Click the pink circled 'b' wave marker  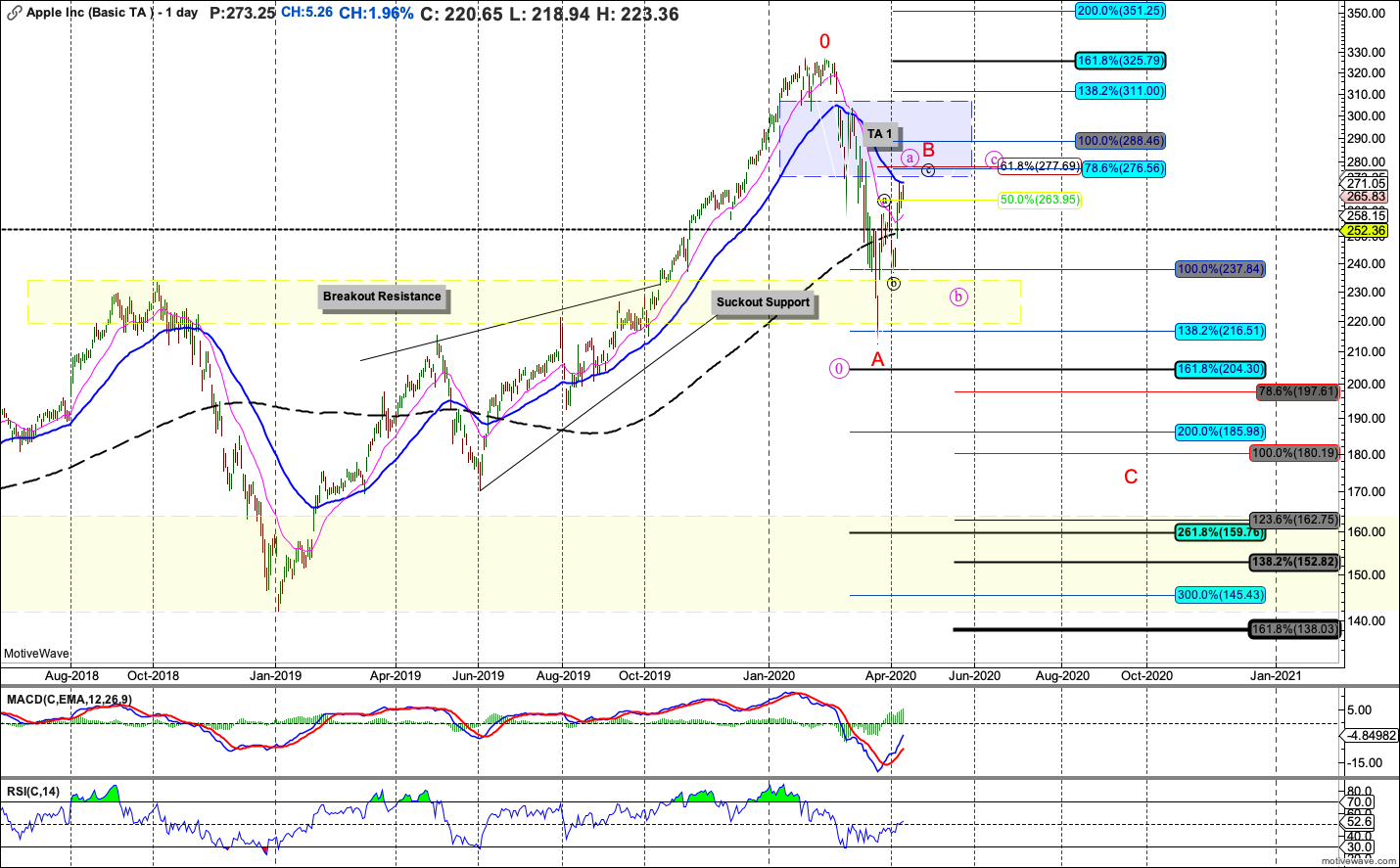958,297
